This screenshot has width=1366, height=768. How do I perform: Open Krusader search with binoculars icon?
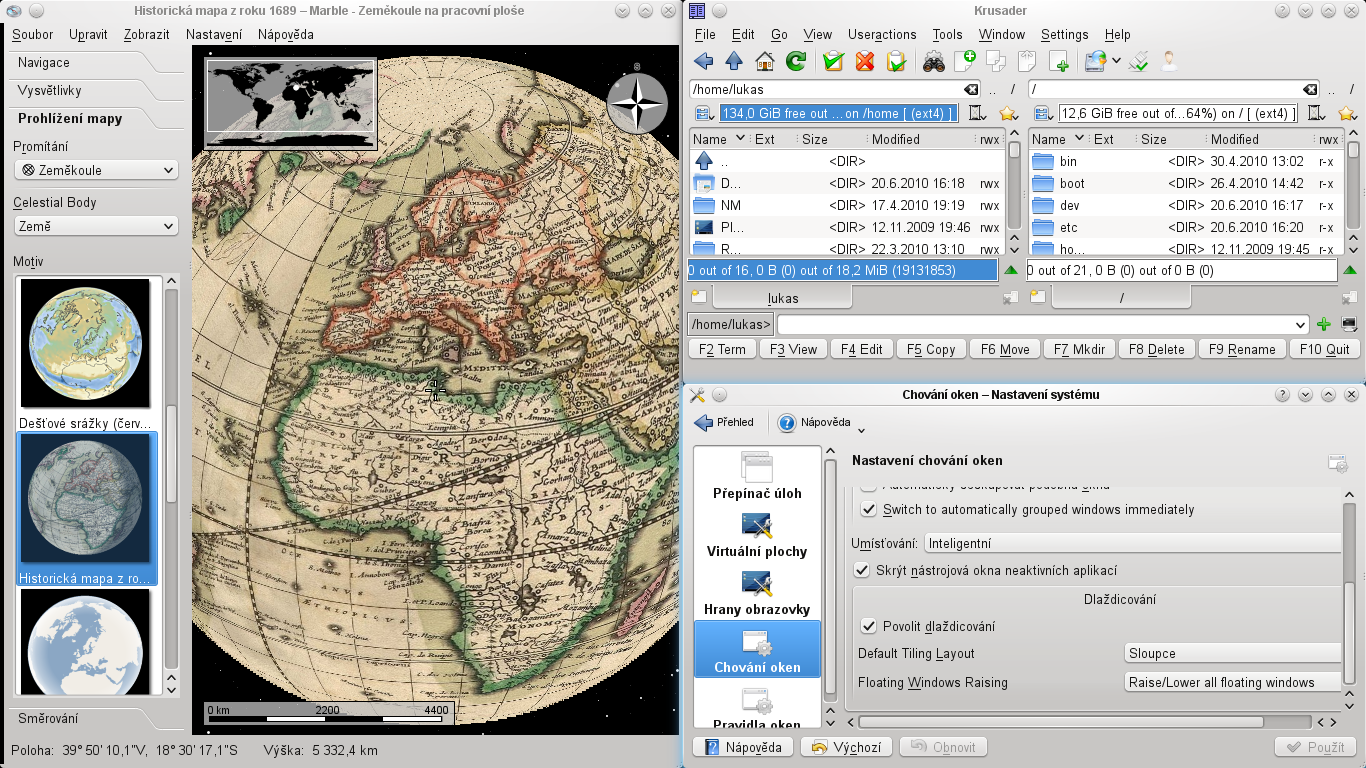(934, 62)
